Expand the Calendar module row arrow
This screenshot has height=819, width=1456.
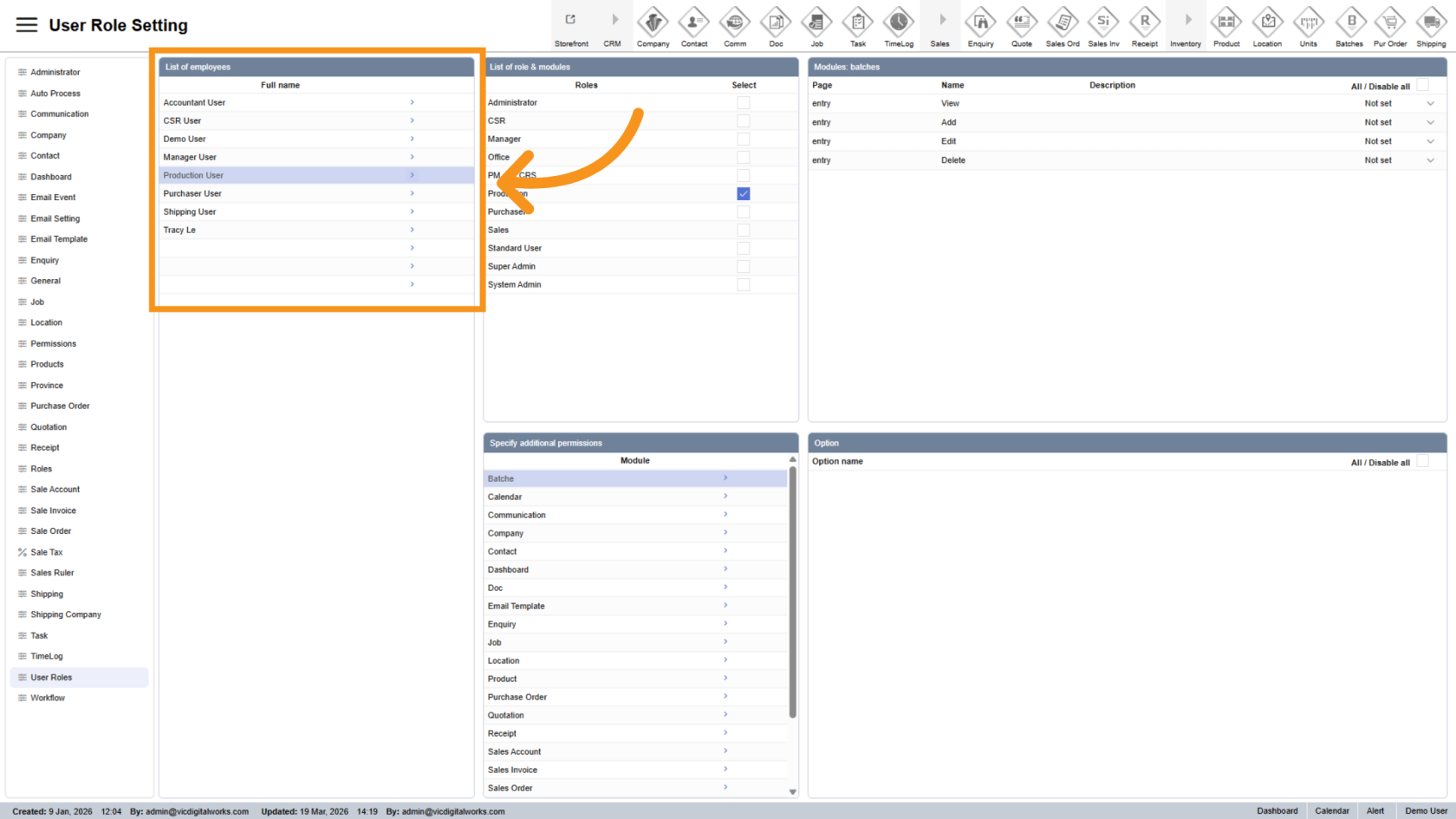pyautogui.click(x=725, y=497)
